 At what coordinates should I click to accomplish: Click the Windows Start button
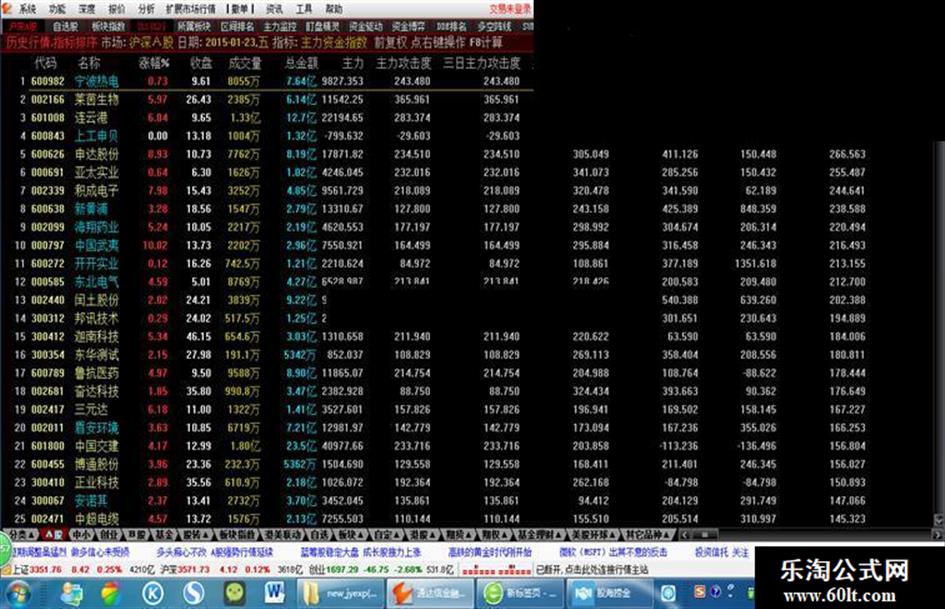tap(18, 594)
